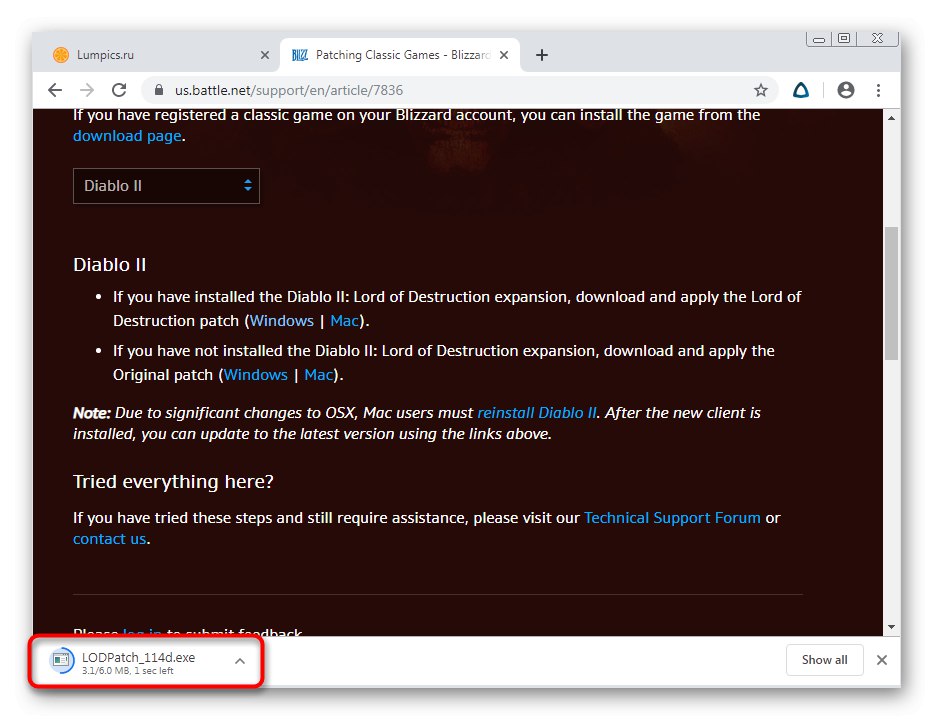Select the Patching Classic Games tab
This screenshot has height=720, width=933.
pos(400,55)
